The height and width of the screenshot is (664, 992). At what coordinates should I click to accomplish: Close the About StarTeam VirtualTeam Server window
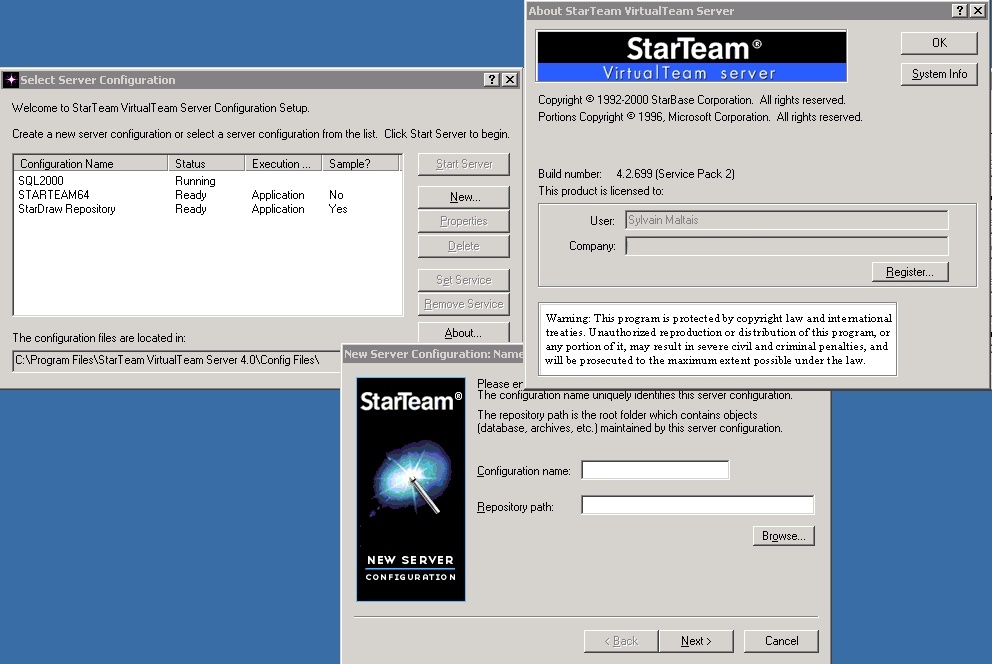coord(978,10)
